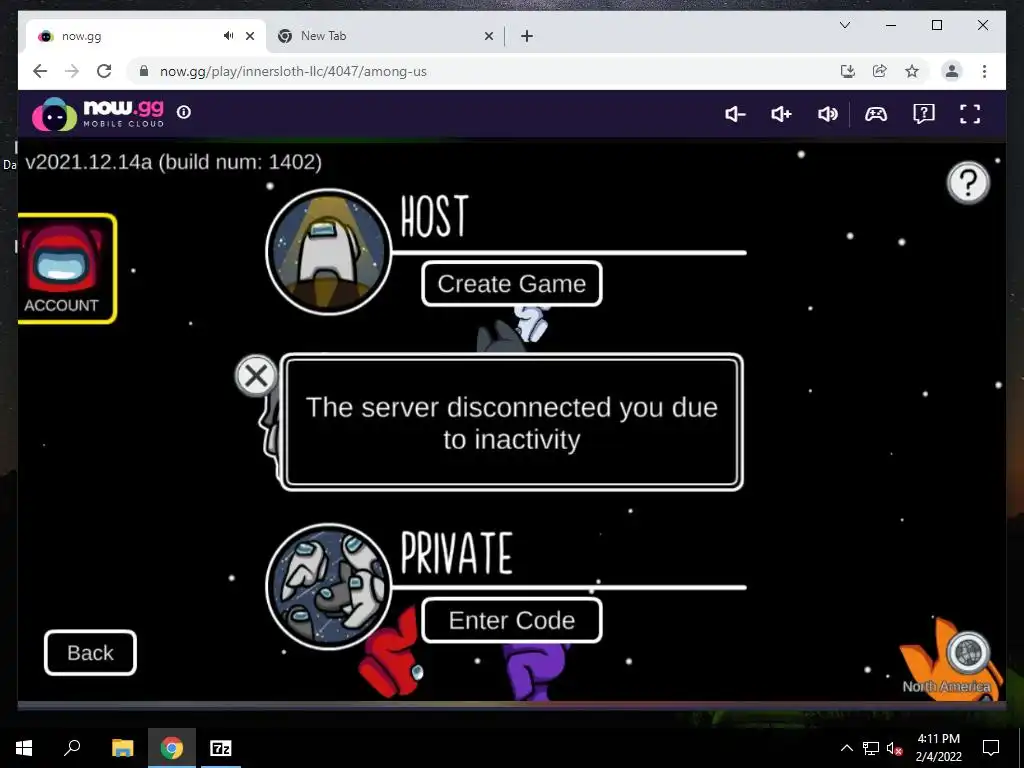Open 7-Zip from the taskbar
The image size is (1024, 768).
(221, 748)
